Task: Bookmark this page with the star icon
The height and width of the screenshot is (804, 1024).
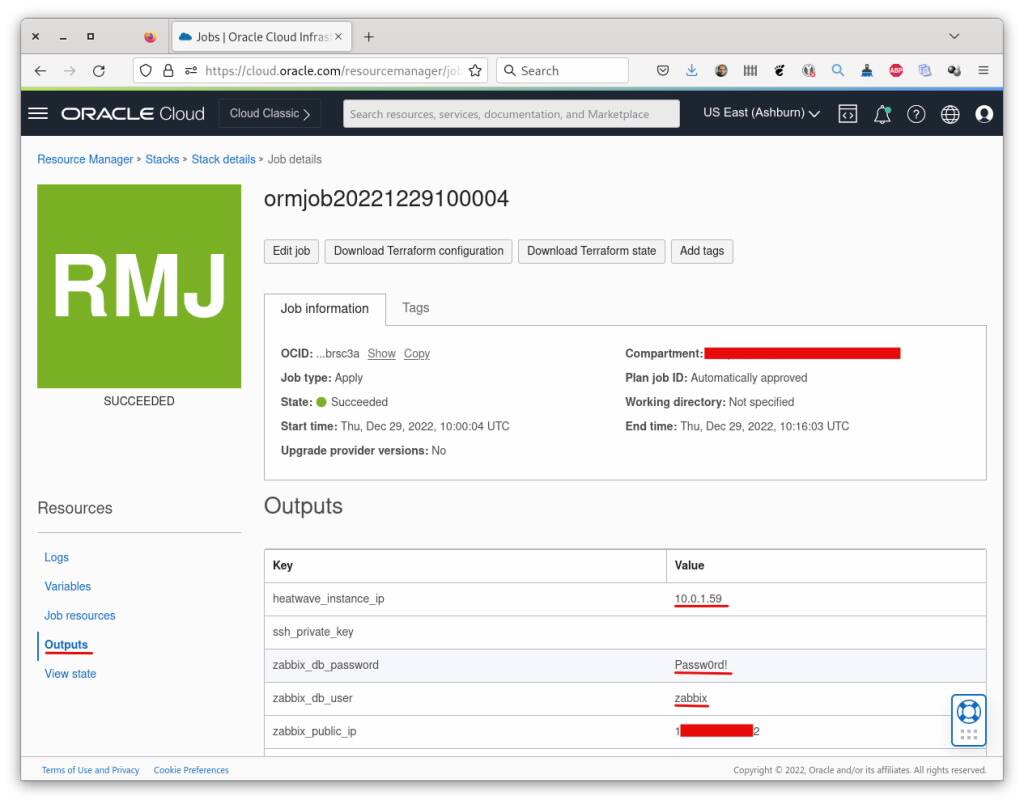Action: pos(475,71)
